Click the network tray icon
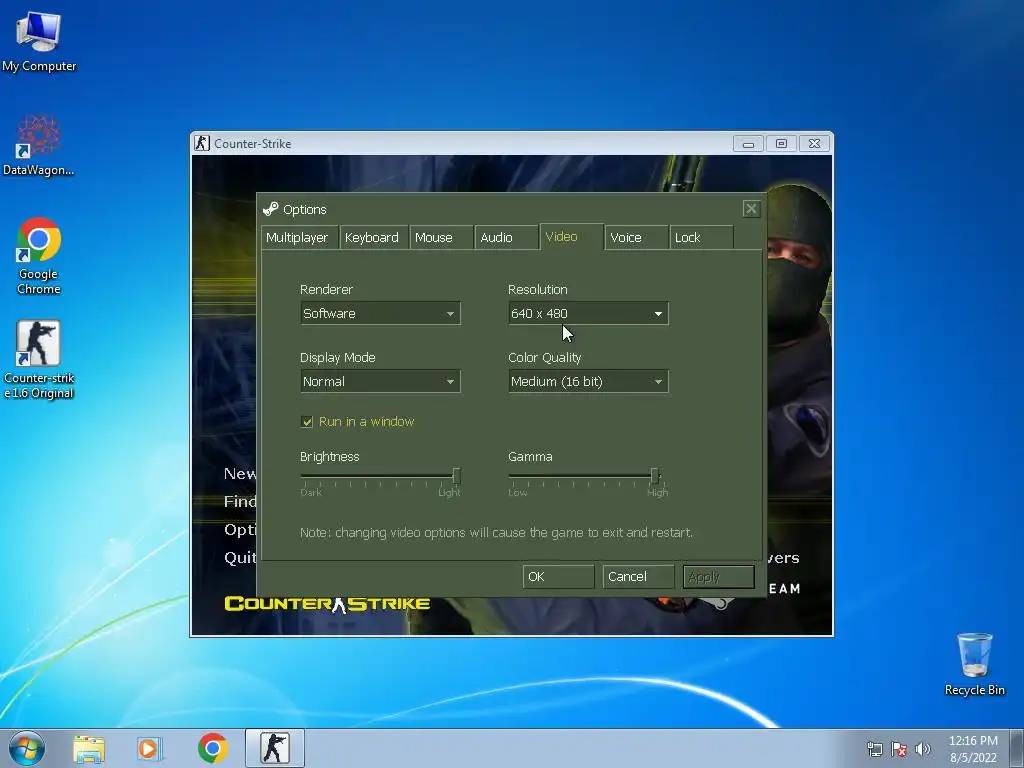 pos(874,749)
